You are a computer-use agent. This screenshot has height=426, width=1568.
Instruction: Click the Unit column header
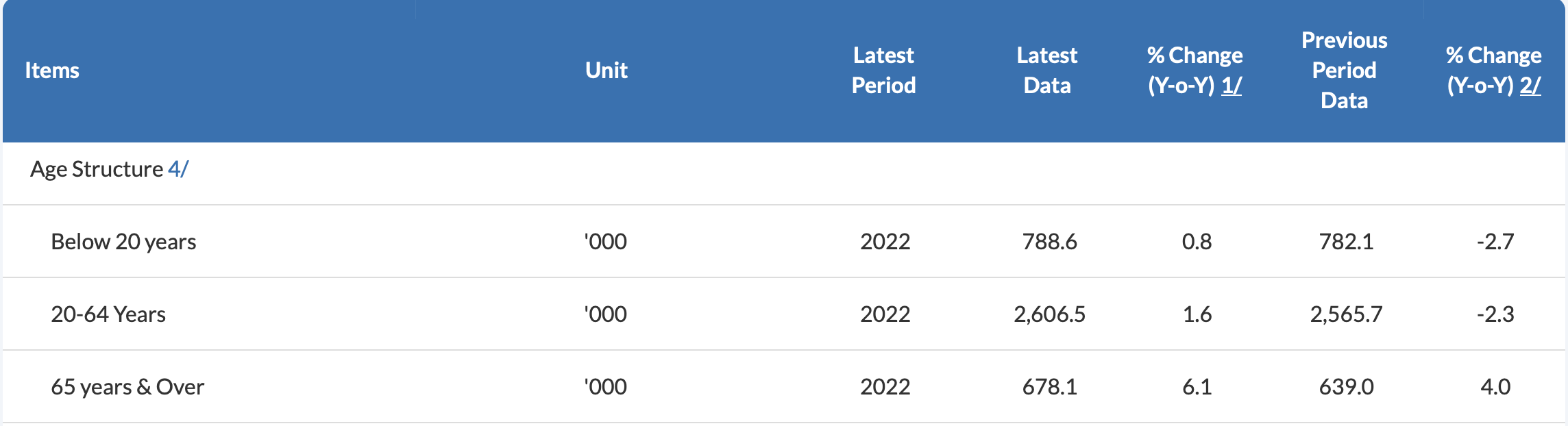tap(607, 71)
